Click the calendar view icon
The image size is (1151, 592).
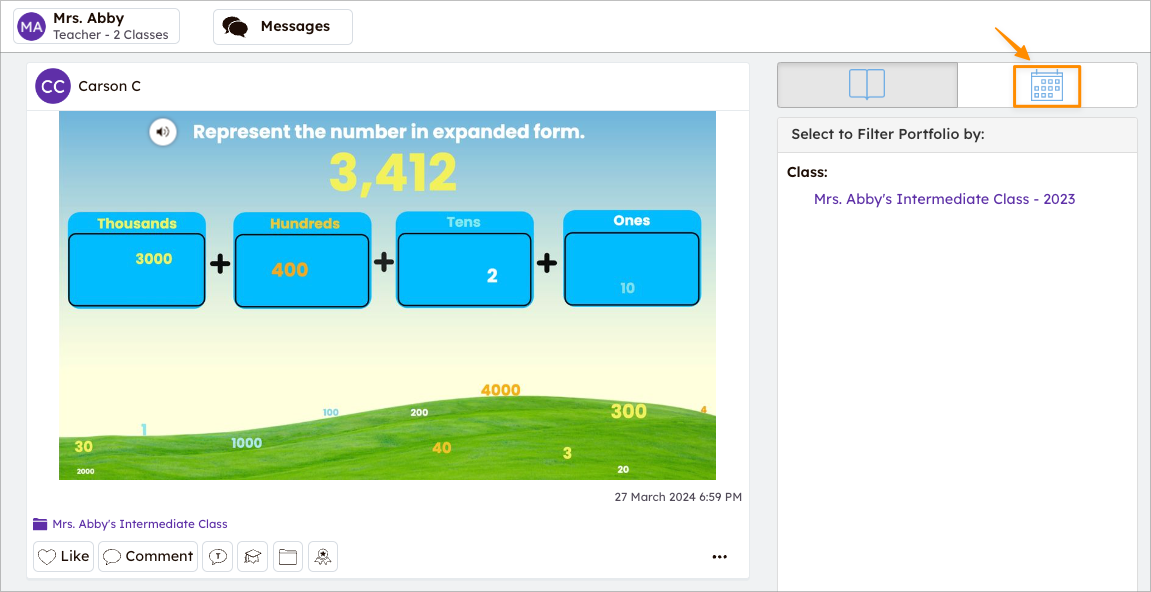pos(1046,86)
